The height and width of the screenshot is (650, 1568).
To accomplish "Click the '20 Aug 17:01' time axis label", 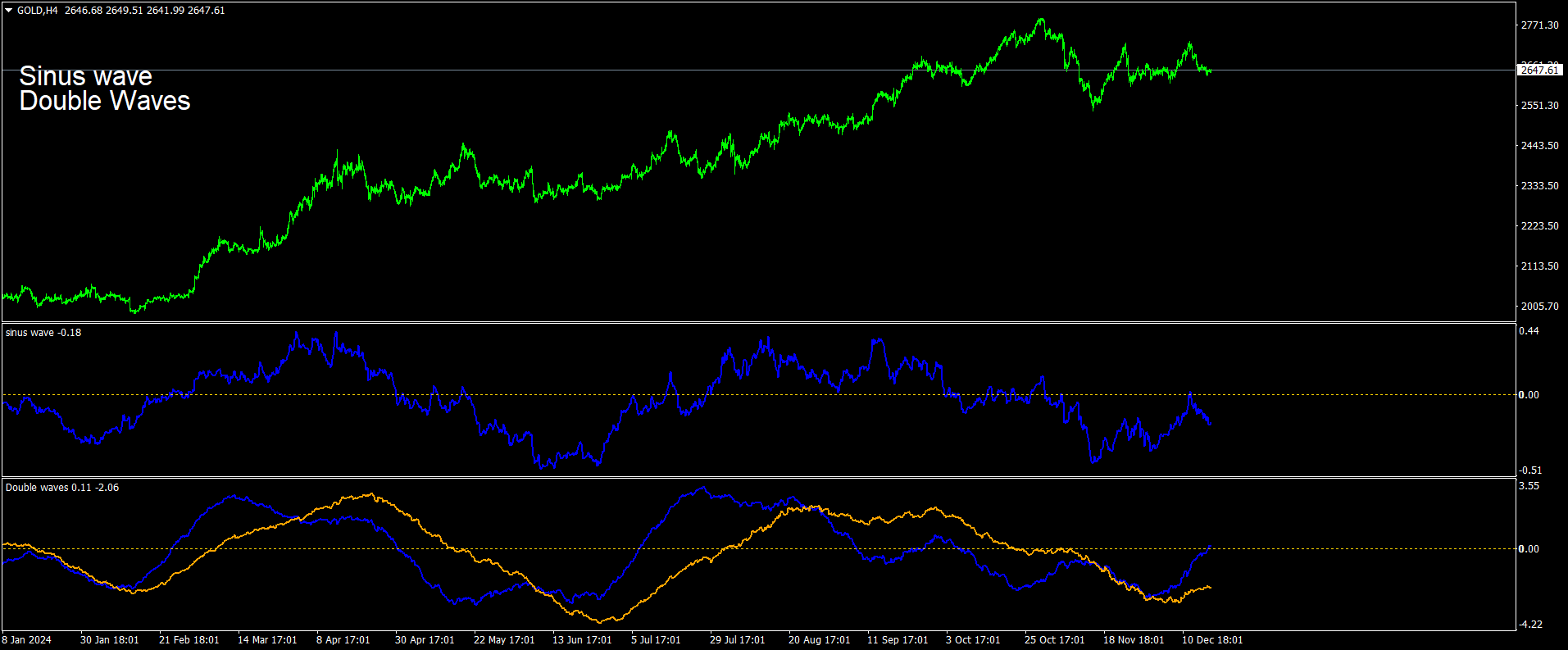I will 820,640.
